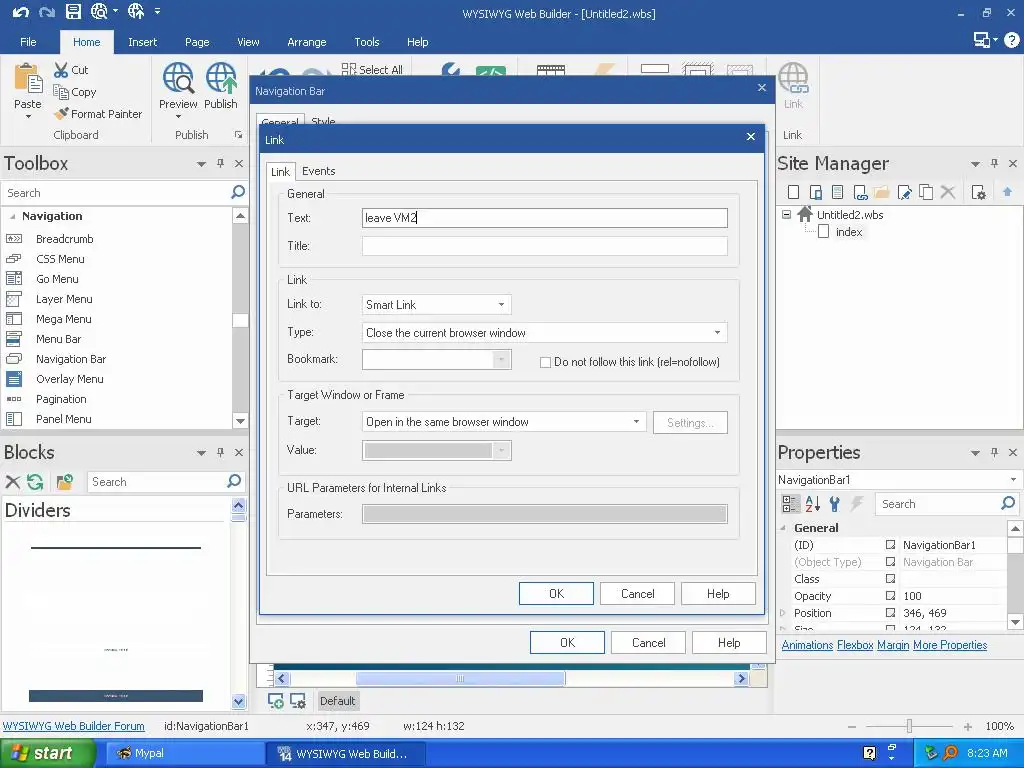
Task: Open the Animations link in Properties
Action: click(x=807, y=645)
